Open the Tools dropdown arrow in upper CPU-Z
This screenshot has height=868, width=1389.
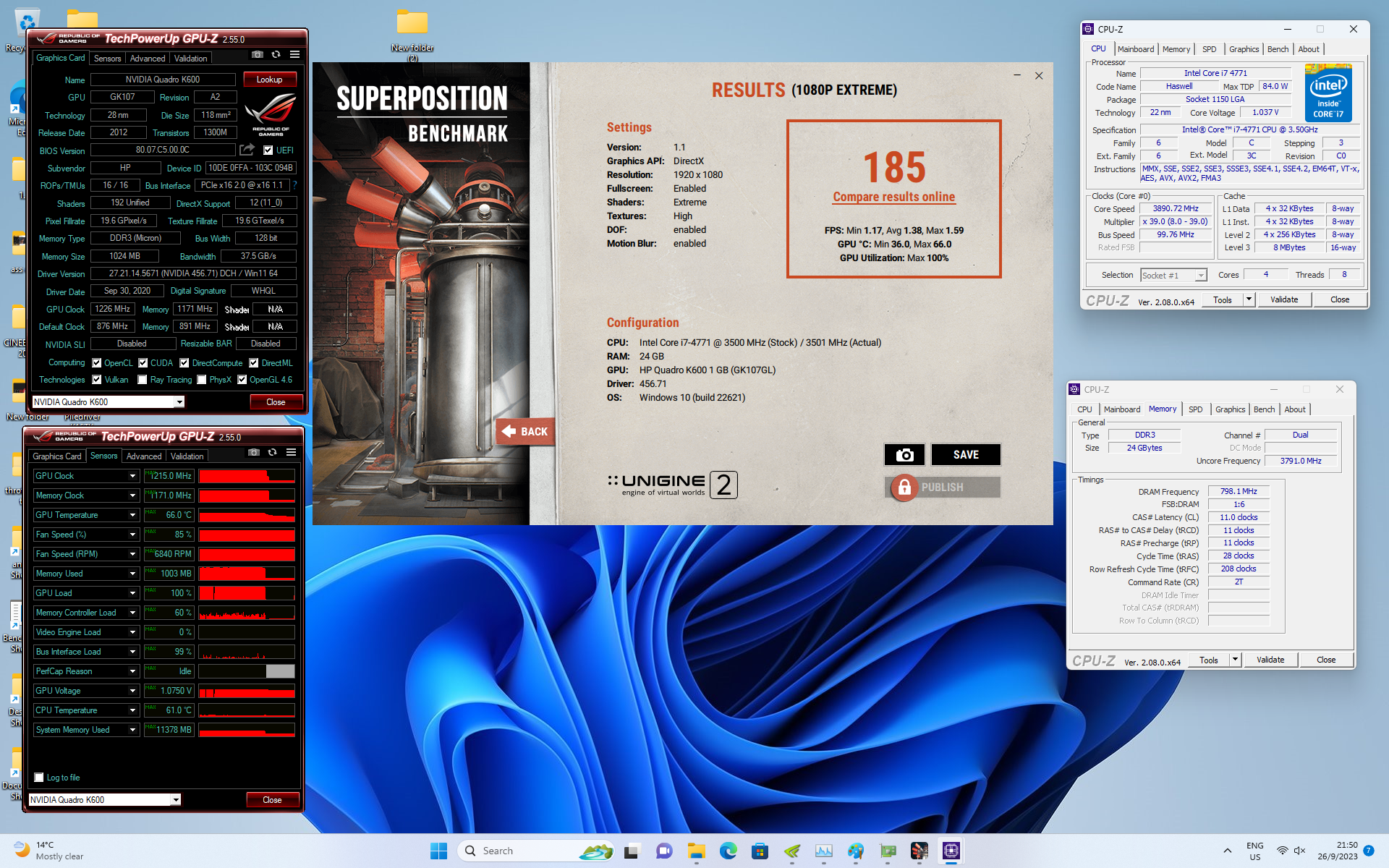[x=1249, y=299]
